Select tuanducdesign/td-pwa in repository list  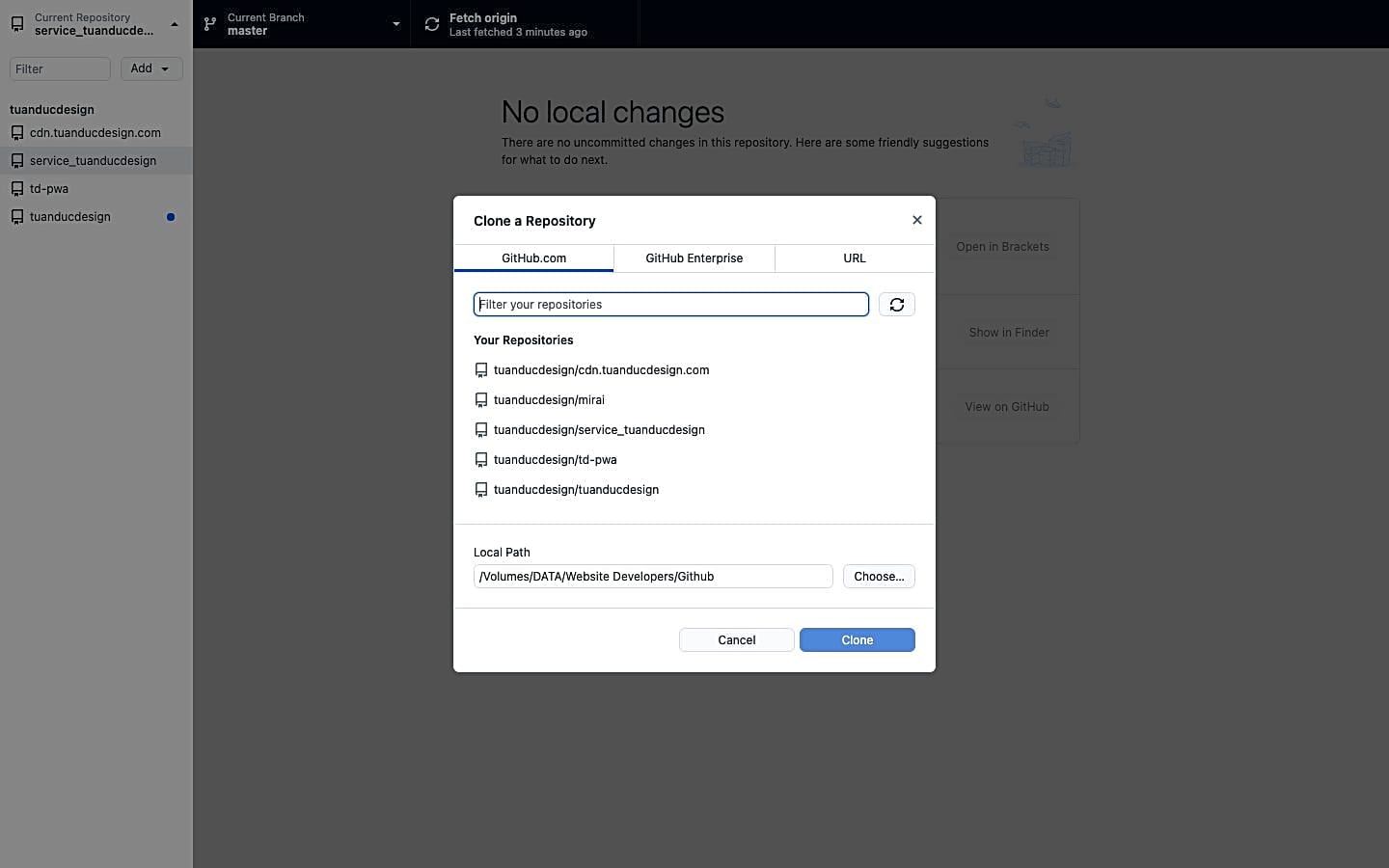click(x=694, y=460)
